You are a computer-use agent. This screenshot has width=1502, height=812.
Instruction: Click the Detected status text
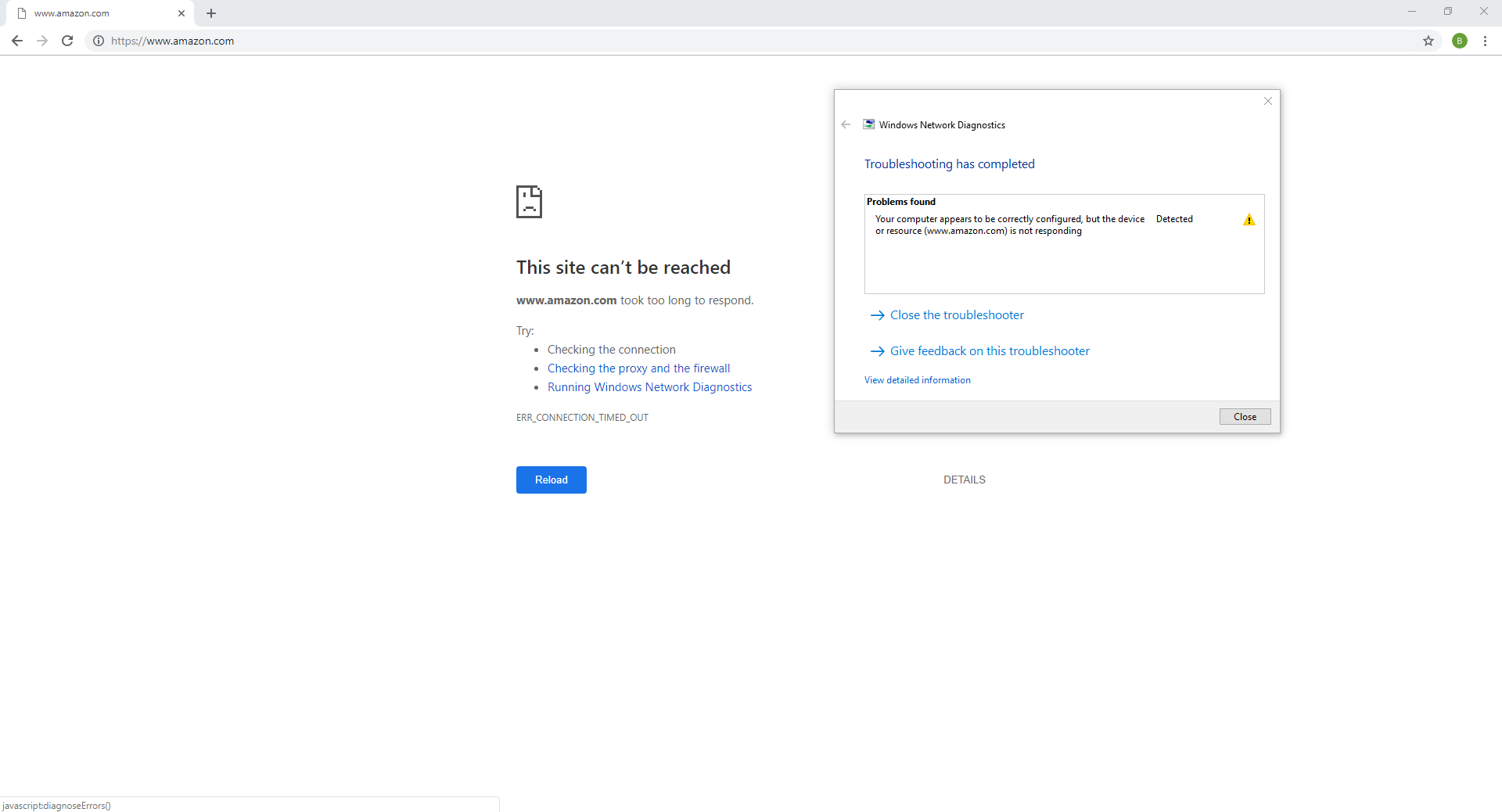[x=1174, y=219]
